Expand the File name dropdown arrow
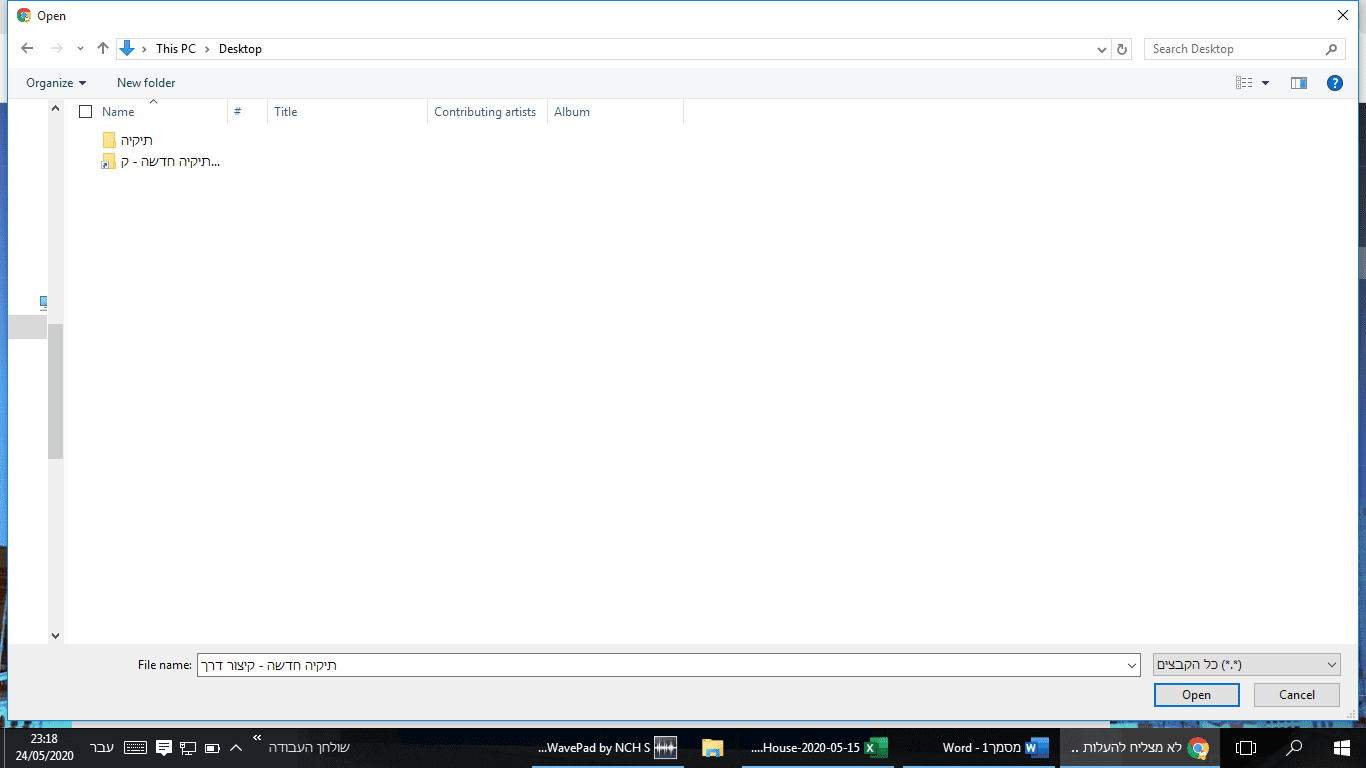Viewport: 1366px width, 768px height. 1132,665
